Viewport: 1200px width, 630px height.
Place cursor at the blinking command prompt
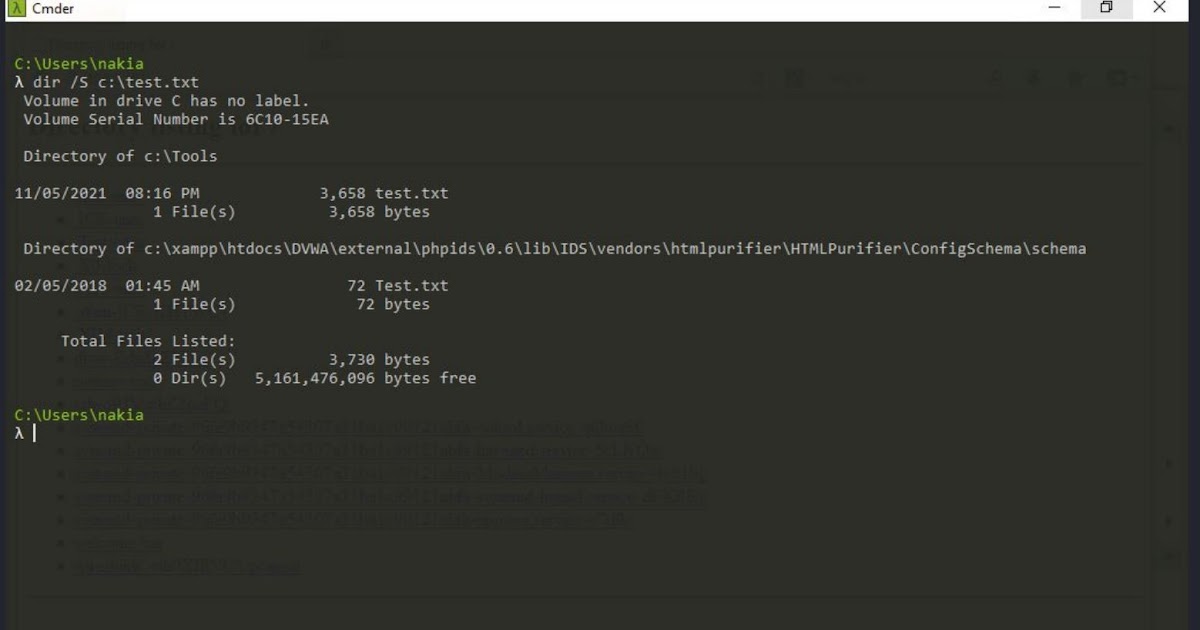(x=35, y=433)
